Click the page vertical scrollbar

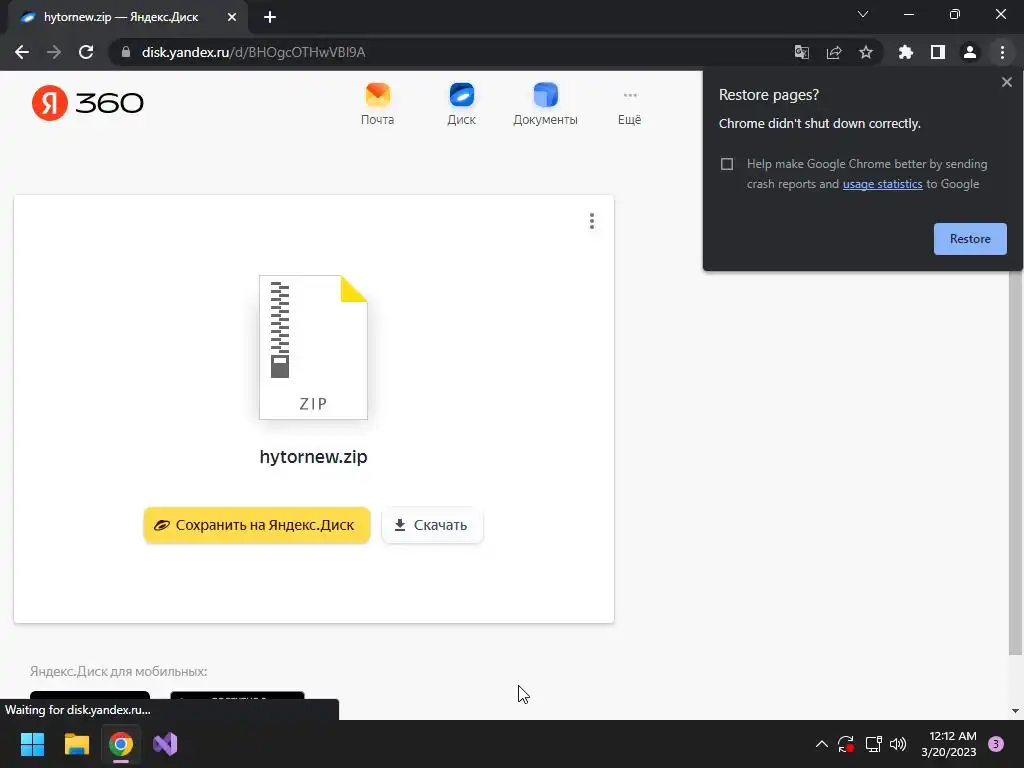coord(1015,461)
